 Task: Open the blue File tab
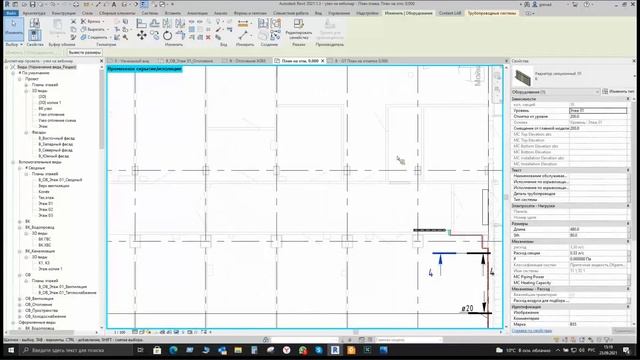pyautogui.click(x=11, y=13)
